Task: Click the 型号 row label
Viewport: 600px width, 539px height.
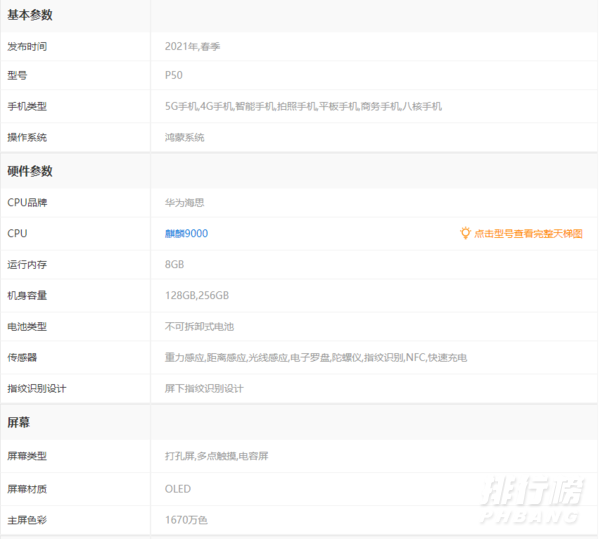Action: click(17, 75)
